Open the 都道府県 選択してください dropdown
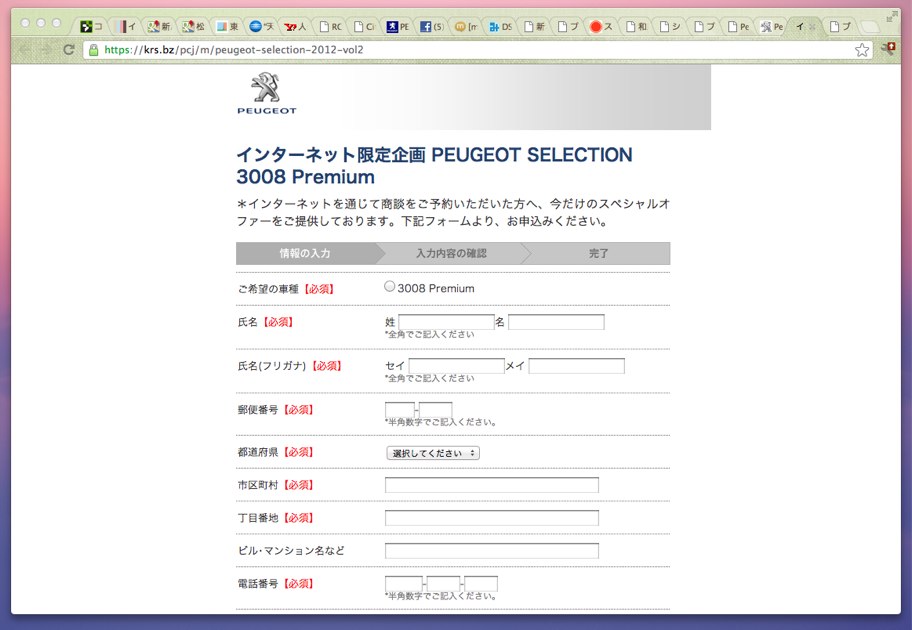Image resolution: width=912 pixels, height=630 pixels. 432,452
